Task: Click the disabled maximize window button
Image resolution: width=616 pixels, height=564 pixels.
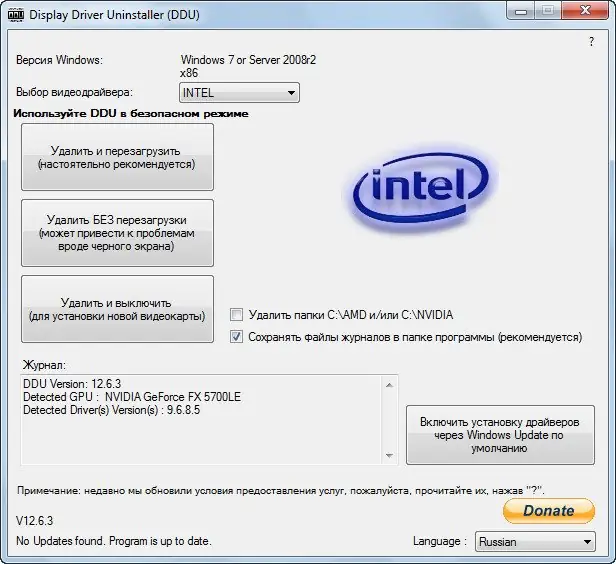Action: tap(548, 11)
